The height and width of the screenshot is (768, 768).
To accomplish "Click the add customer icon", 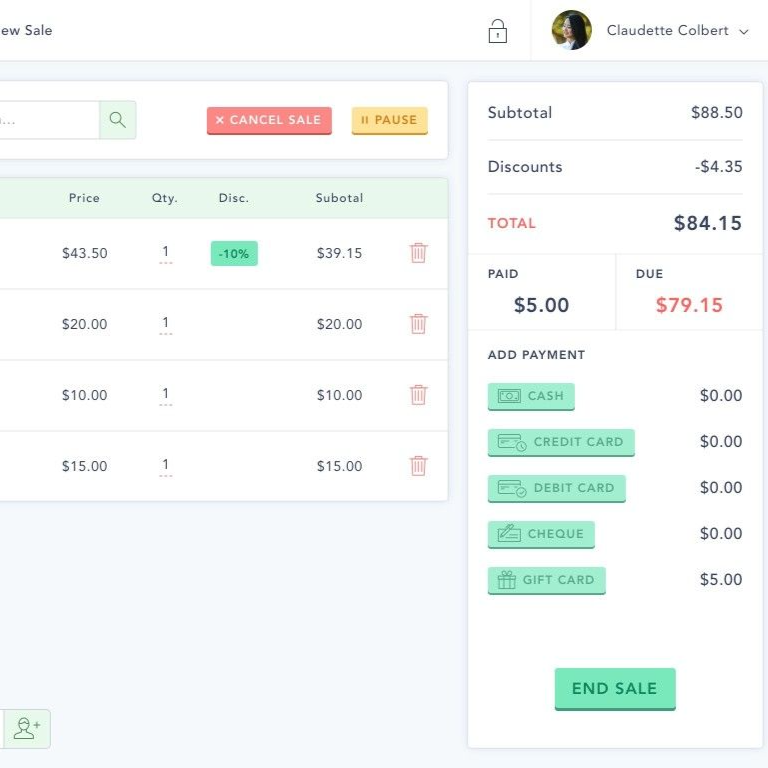I will (x=27, y=728).
